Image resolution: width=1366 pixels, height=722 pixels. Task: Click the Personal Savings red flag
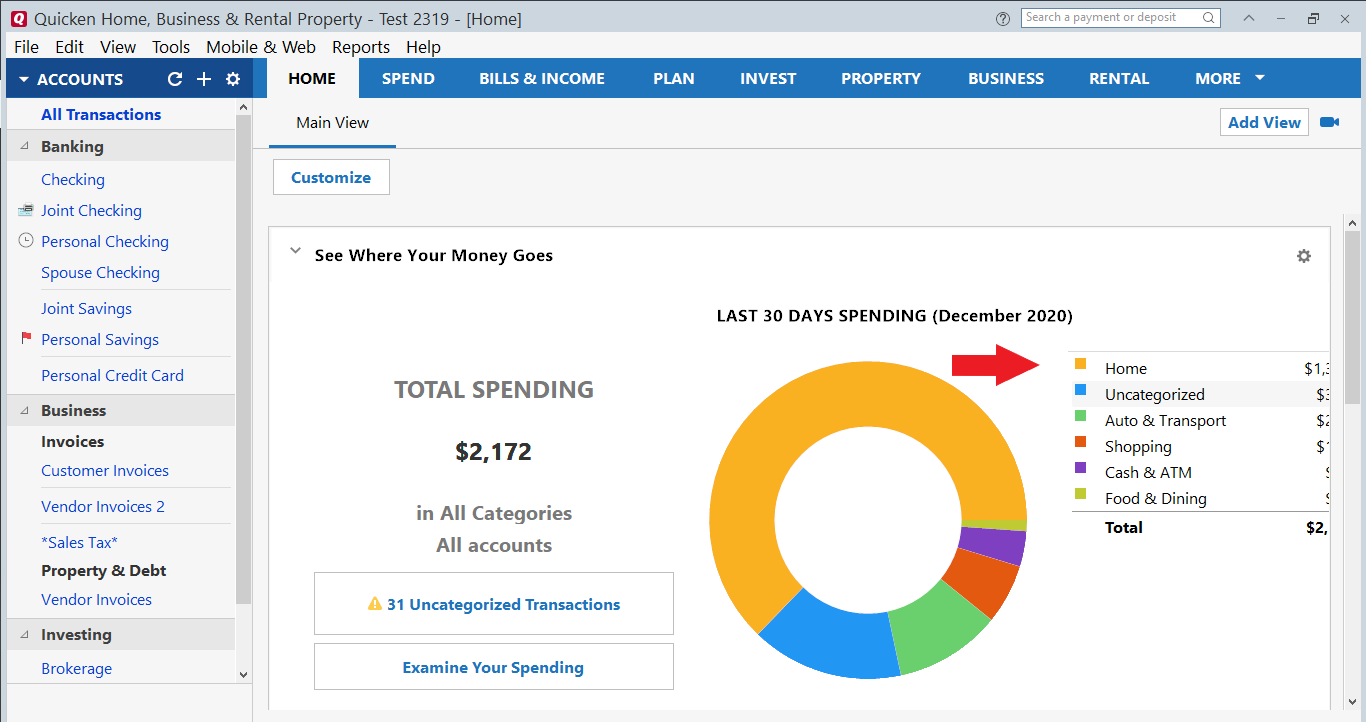(x=27, y=339)
